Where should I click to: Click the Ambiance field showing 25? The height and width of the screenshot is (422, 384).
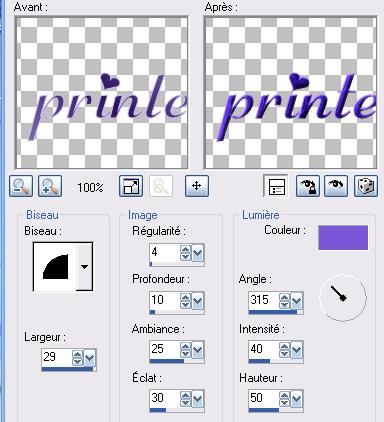tap(165, 350)
